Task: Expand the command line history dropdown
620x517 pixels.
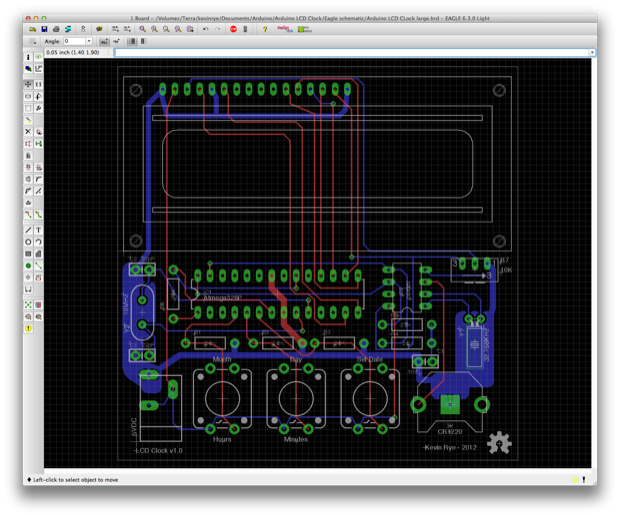Action: point(592,53)
